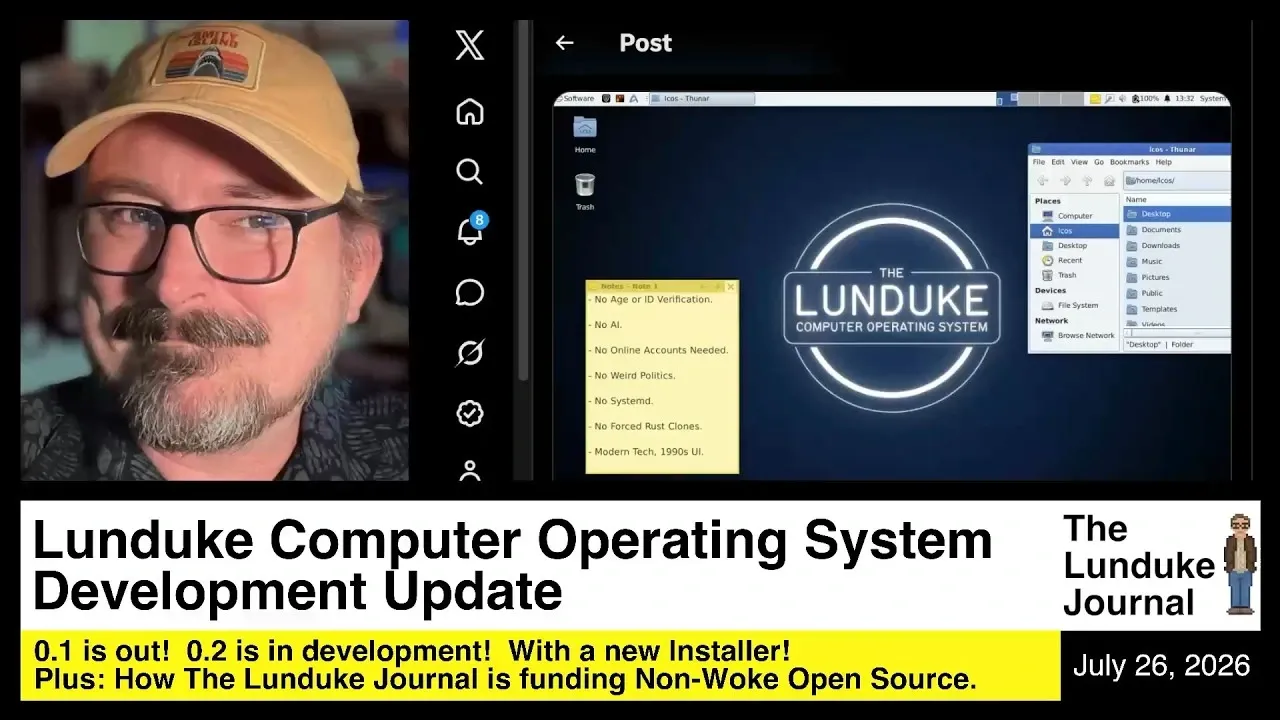Open the Help menu in Thunar
This screenshot has width=1280, height=720.
(1163, 162)
